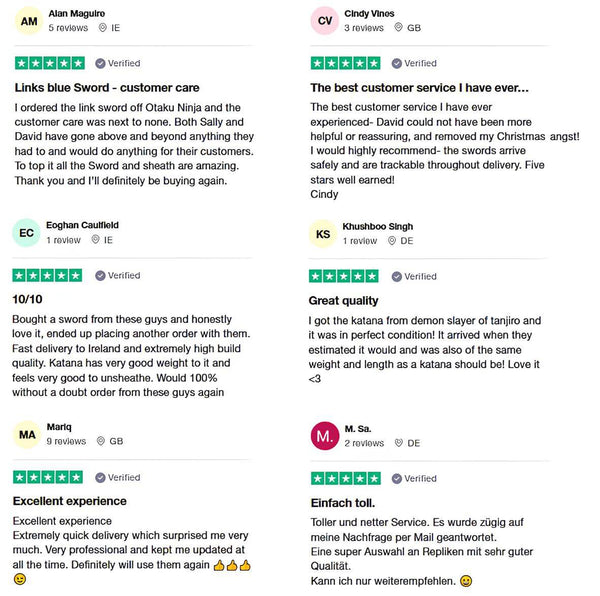
Task: Click Alan Maguire's AM avatar
Action: pos(30,21)
